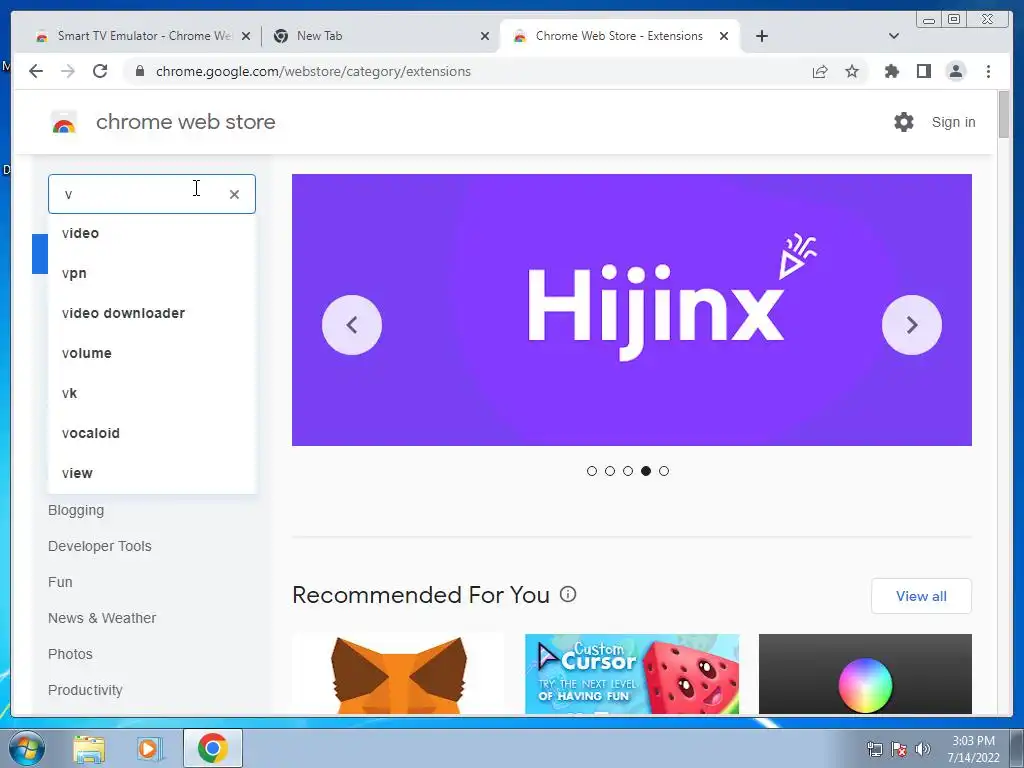Pick the 'volume' suggestion

152,353
